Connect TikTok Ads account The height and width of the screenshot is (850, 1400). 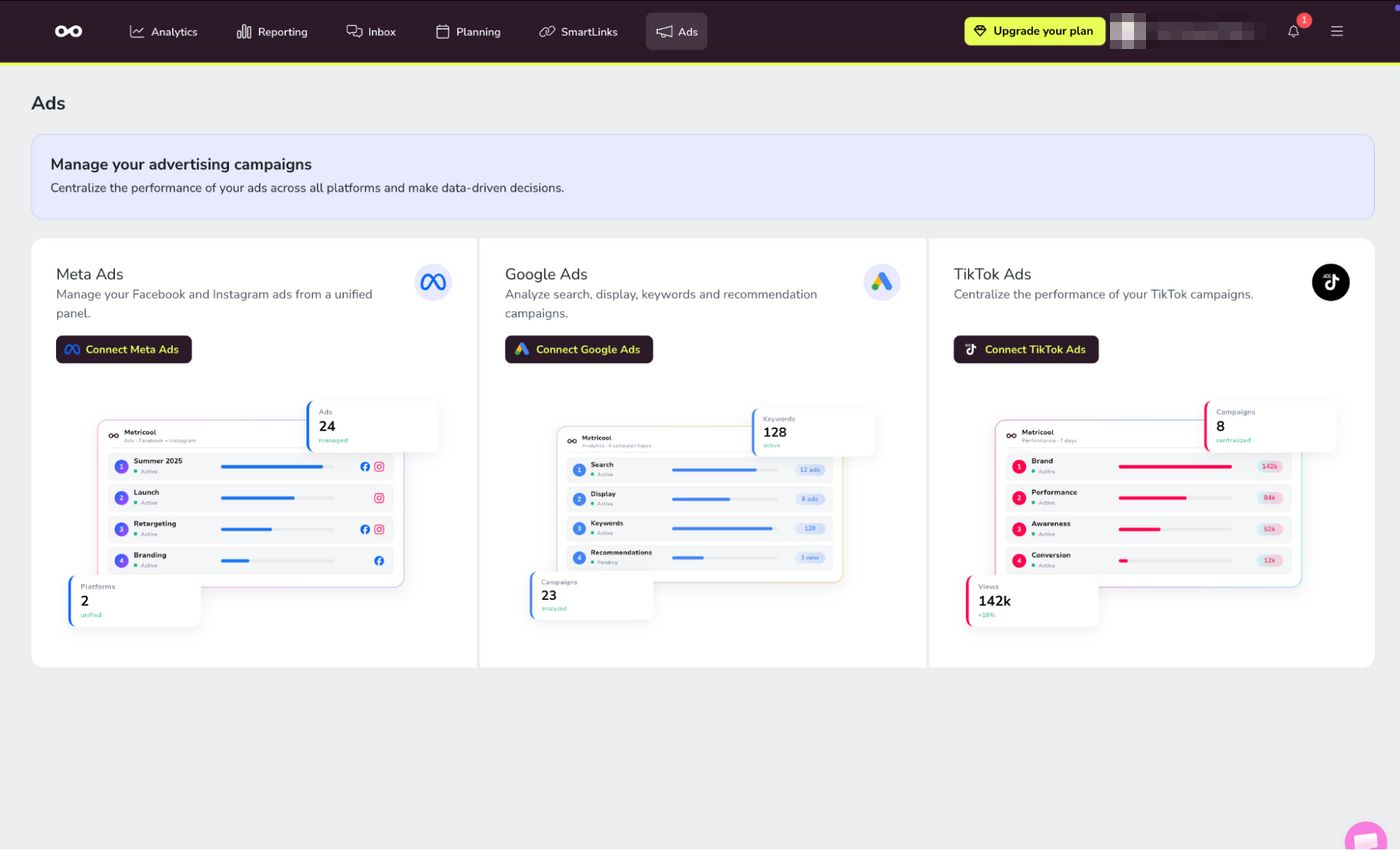click(x=1026, y=349)
